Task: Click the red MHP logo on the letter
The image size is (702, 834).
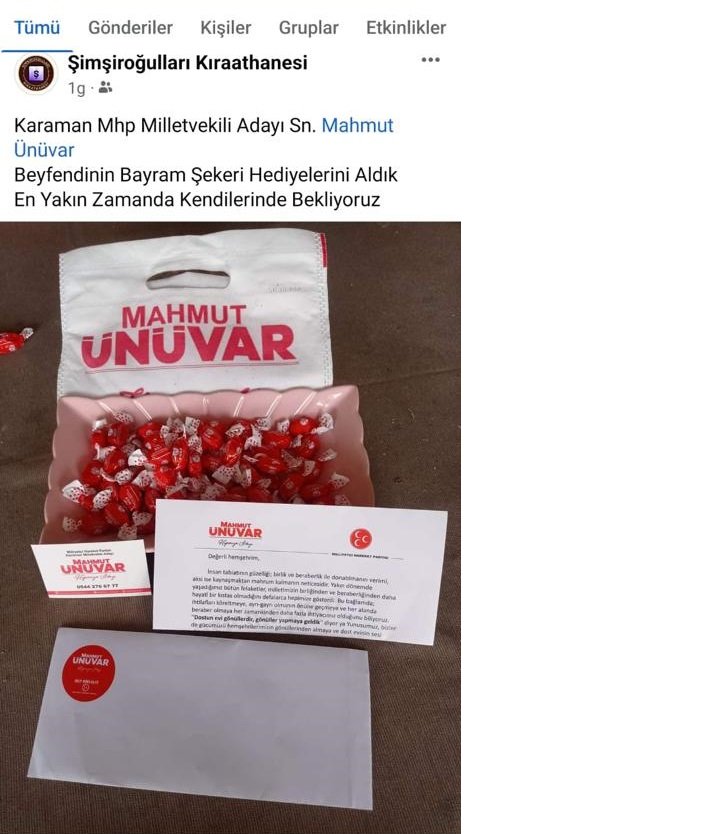Action: click(360, 538)
